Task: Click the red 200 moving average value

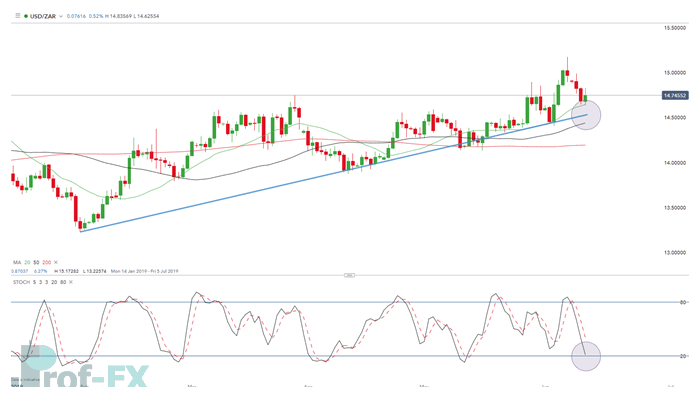Action: [46, 262]
